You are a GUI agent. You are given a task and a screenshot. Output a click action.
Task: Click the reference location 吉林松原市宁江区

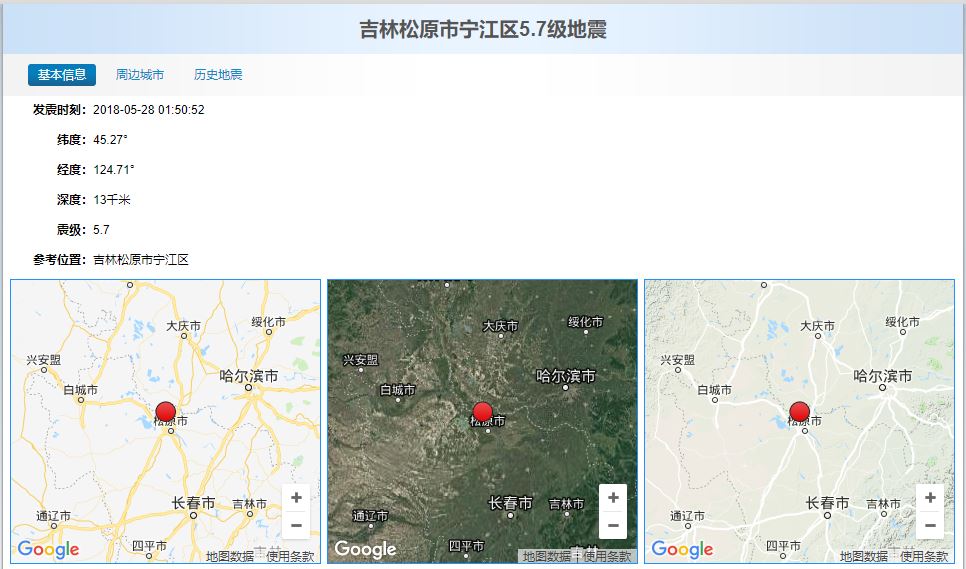(x=140, y=260)
